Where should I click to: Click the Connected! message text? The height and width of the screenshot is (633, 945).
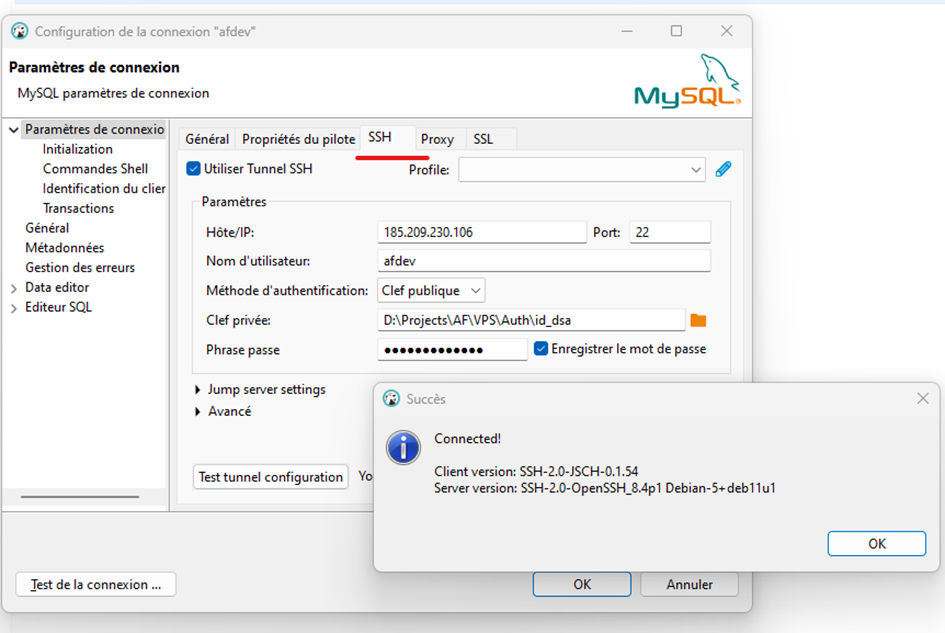468,439
